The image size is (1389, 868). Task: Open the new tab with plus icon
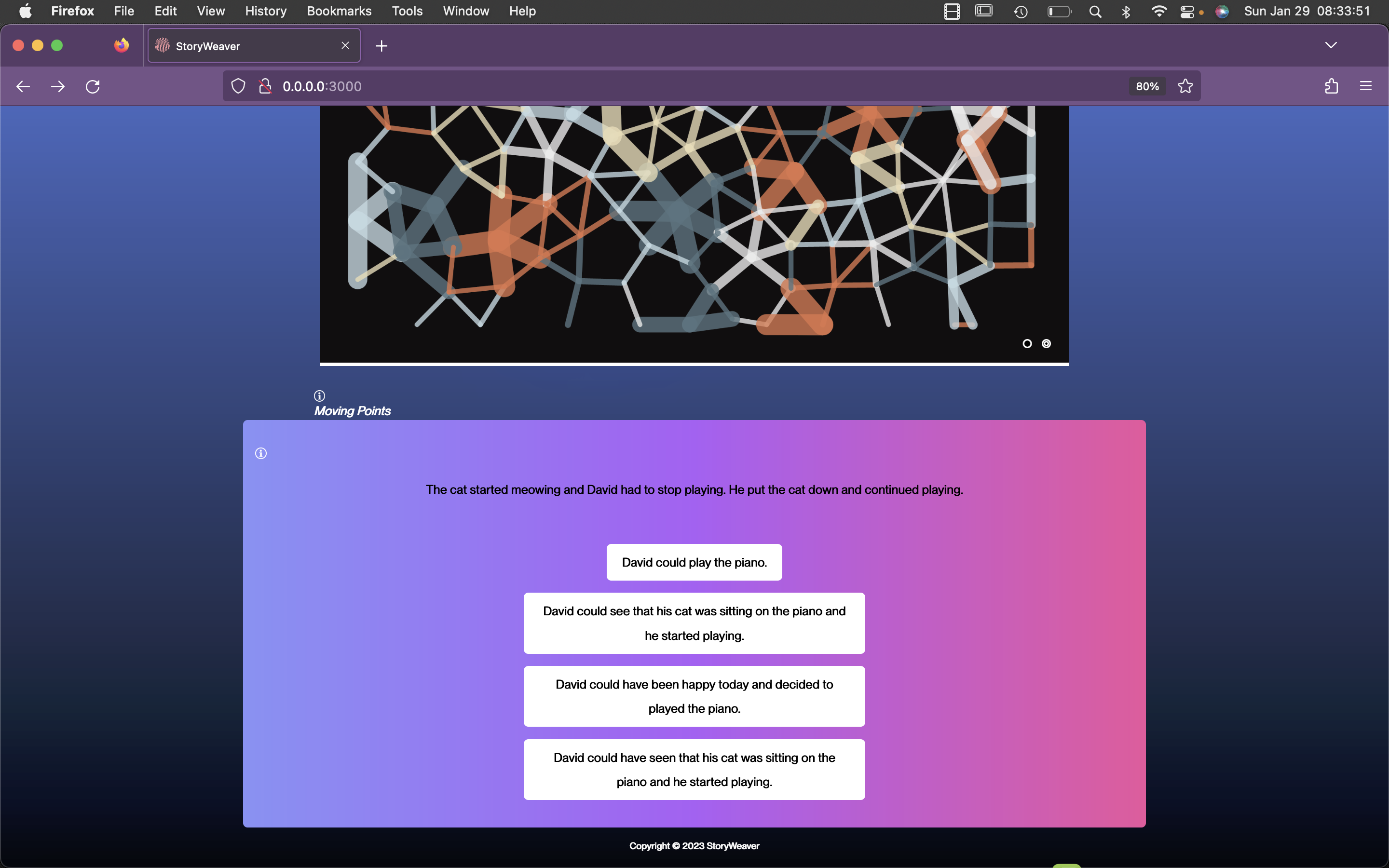pos(381,46)
